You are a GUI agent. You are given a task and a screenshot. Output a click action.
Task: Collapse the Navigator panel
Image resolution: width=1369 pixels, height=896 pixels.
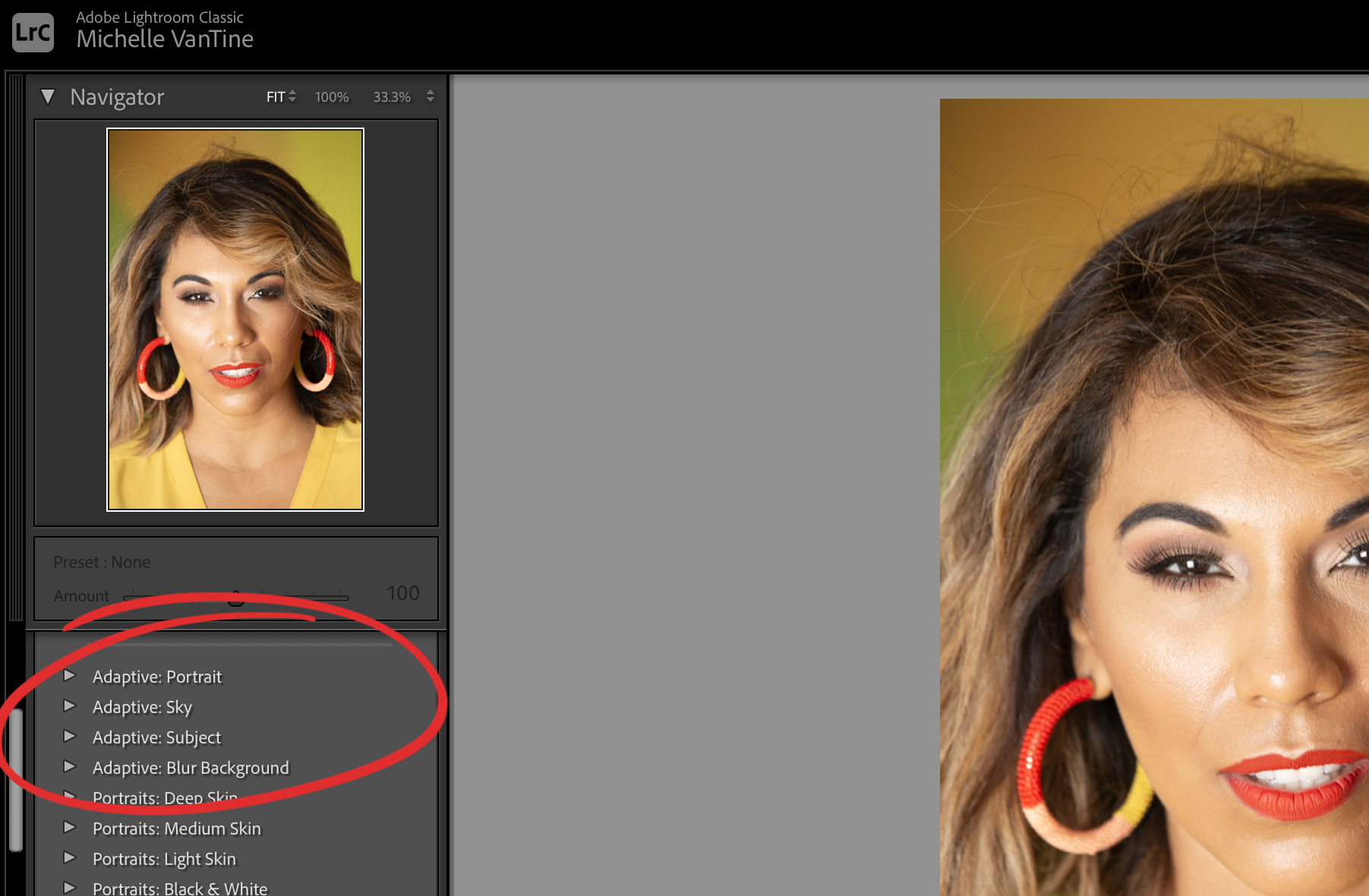coord(48,96)
